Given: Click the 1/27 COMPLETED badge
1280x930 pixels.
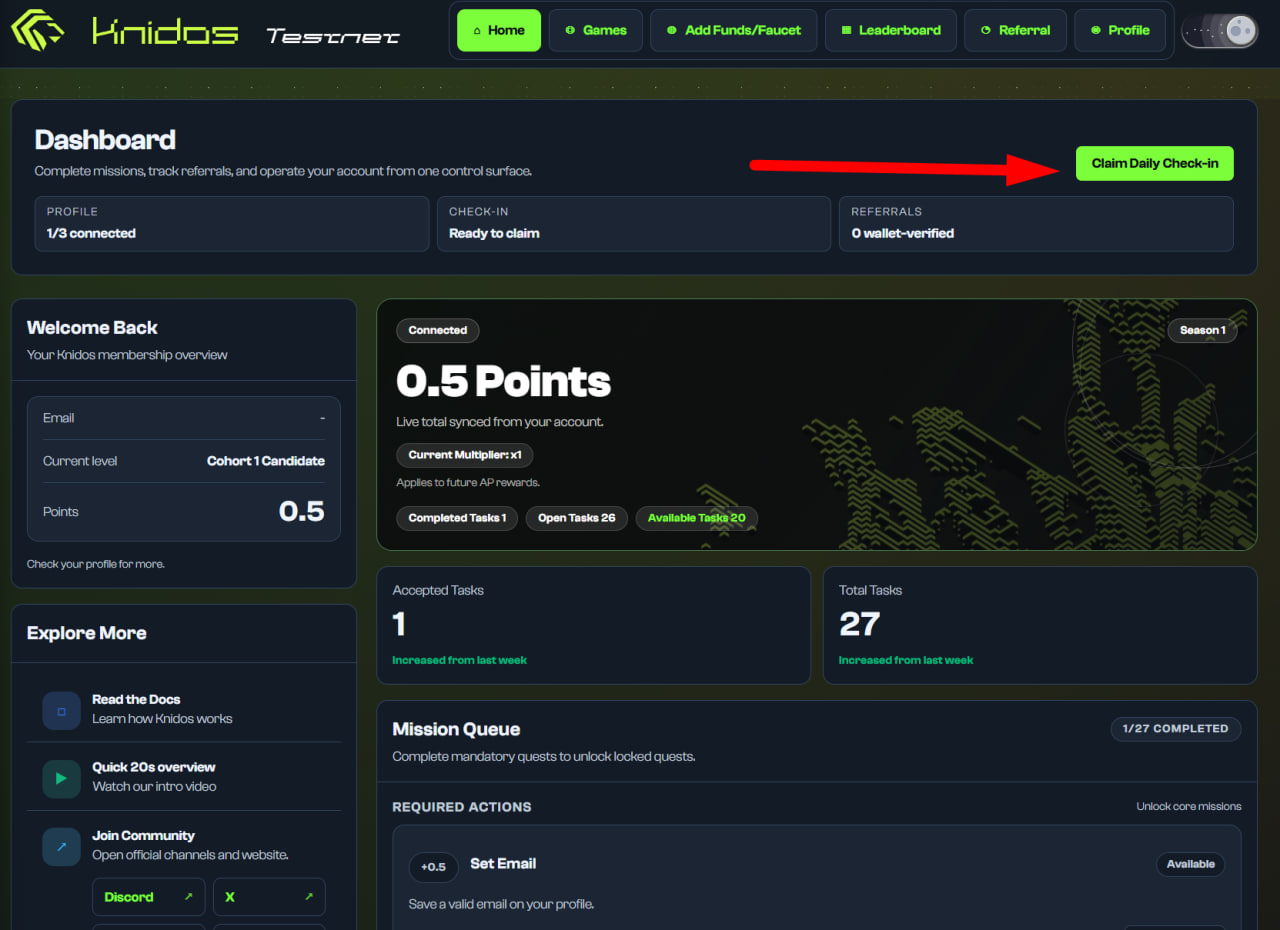Looking at the screenshot, I should (1176, 728).
